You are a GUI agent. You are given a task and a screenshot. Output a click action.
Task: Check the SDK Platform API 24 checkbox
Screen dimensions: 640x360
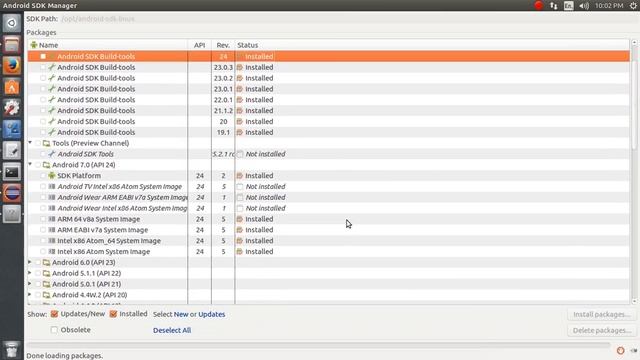pos(43,176)
